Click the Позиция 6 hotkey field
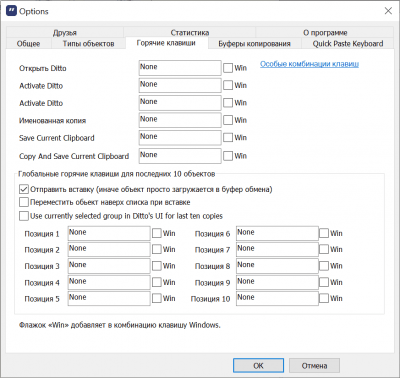The height and width of the screenshot is (378, 400). (277, 233)
